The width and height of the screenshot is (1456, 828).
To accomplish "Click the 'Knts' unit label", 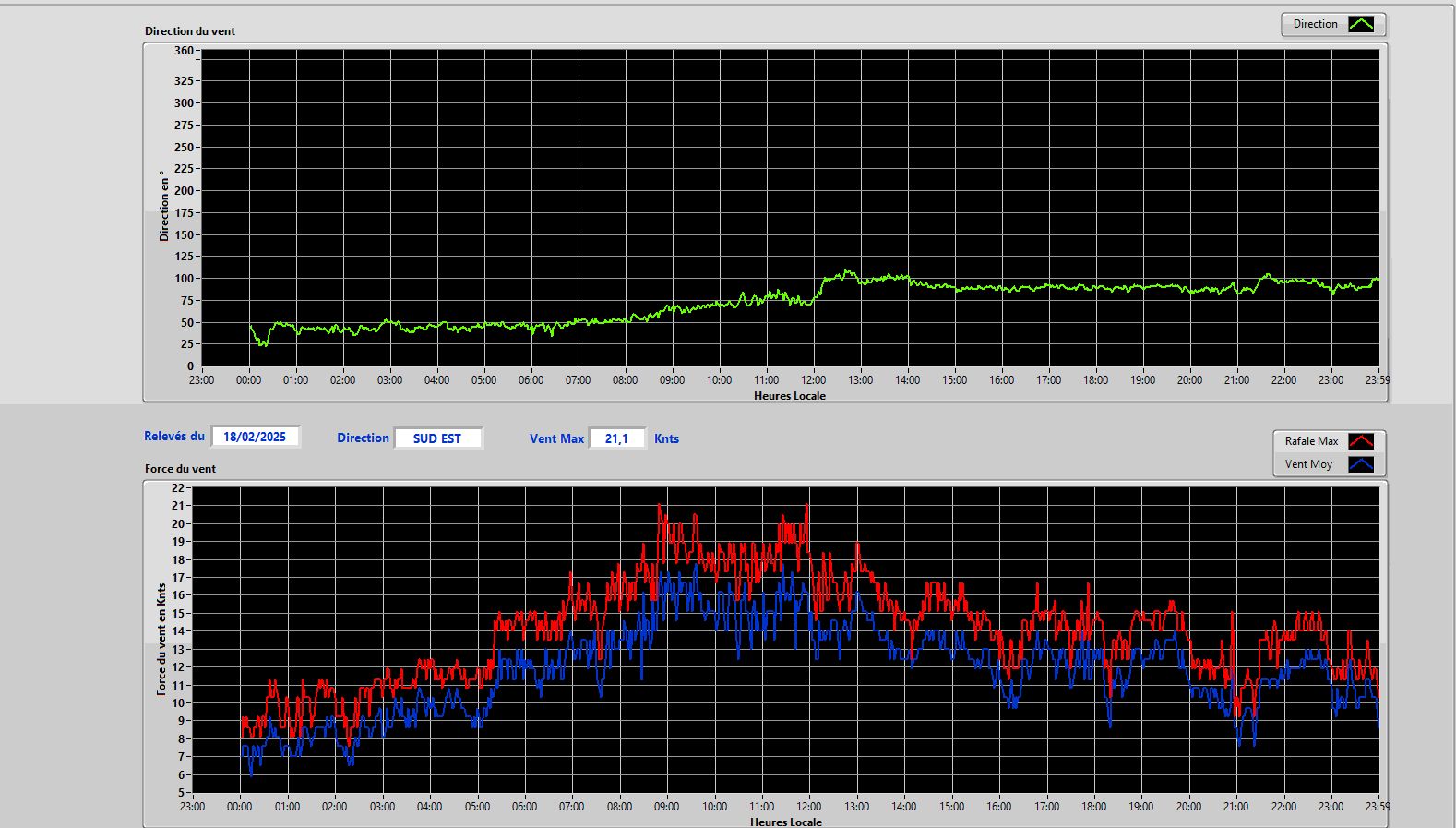I will click(666, 438).
